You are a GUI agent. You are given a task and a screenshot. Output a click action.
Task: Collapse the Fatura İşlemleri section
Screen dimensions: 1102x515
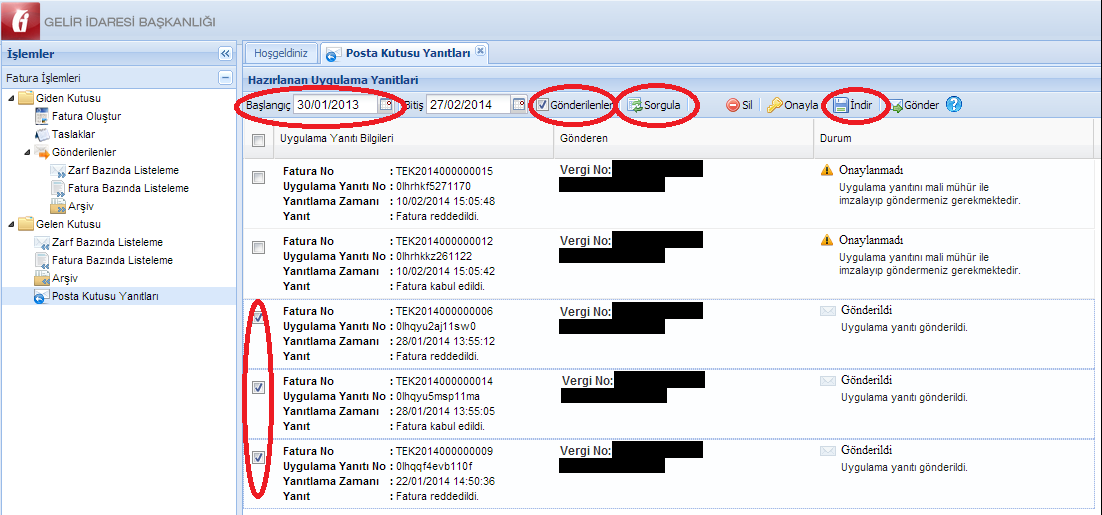pos(225,78)
